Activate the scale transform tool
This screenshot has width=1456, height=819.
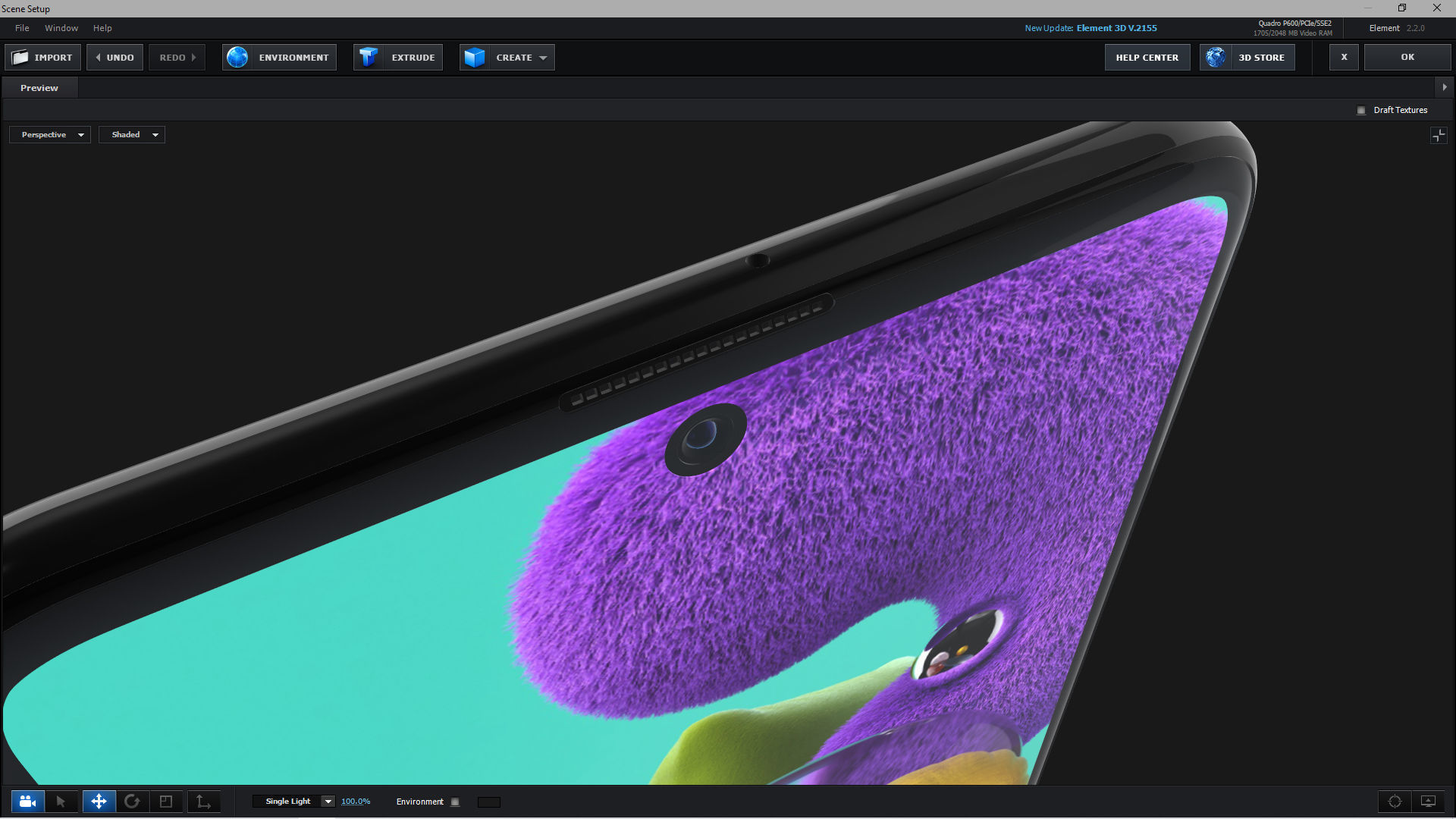166,802
